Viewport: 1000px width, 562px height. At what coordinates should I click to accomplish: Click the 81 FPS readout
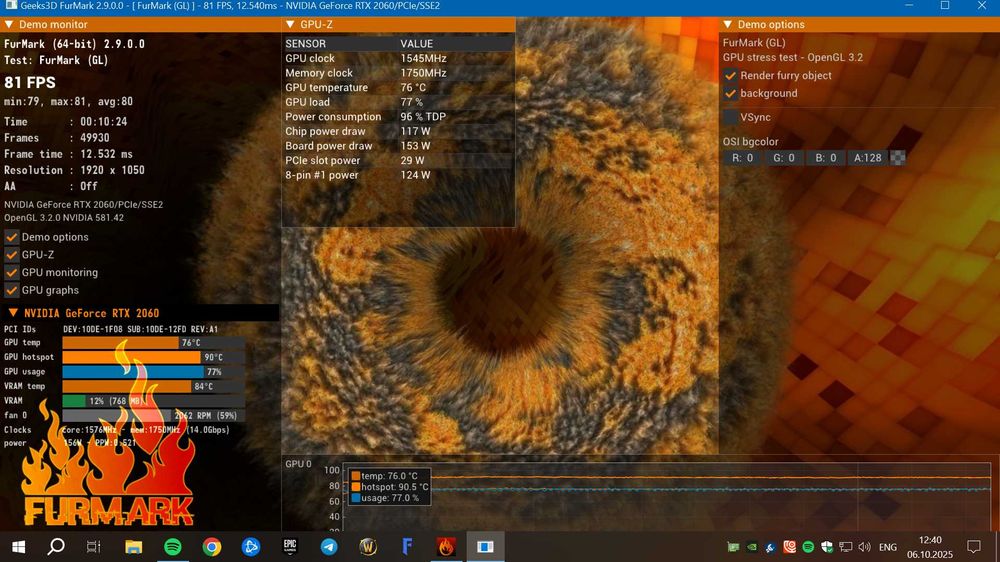pyautogui.click(x=30, y=83)
